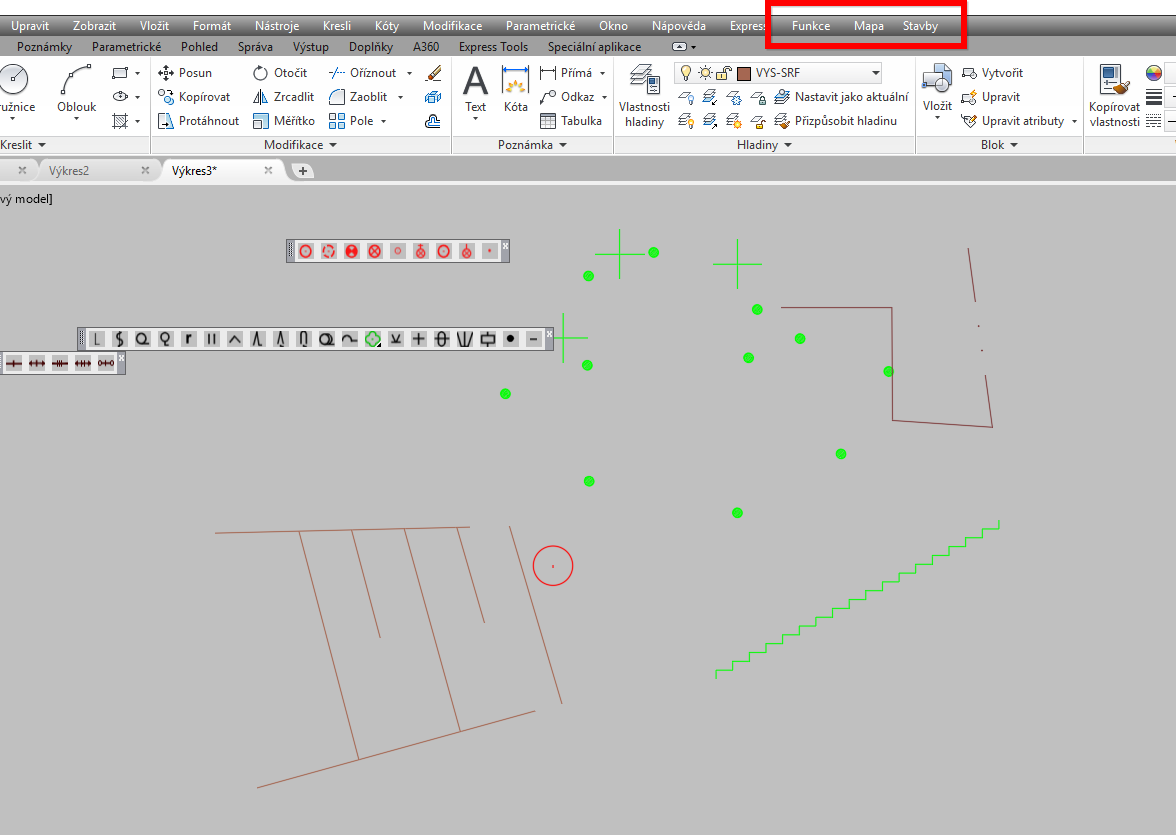Open the Funkce menu

coord(810,26)
